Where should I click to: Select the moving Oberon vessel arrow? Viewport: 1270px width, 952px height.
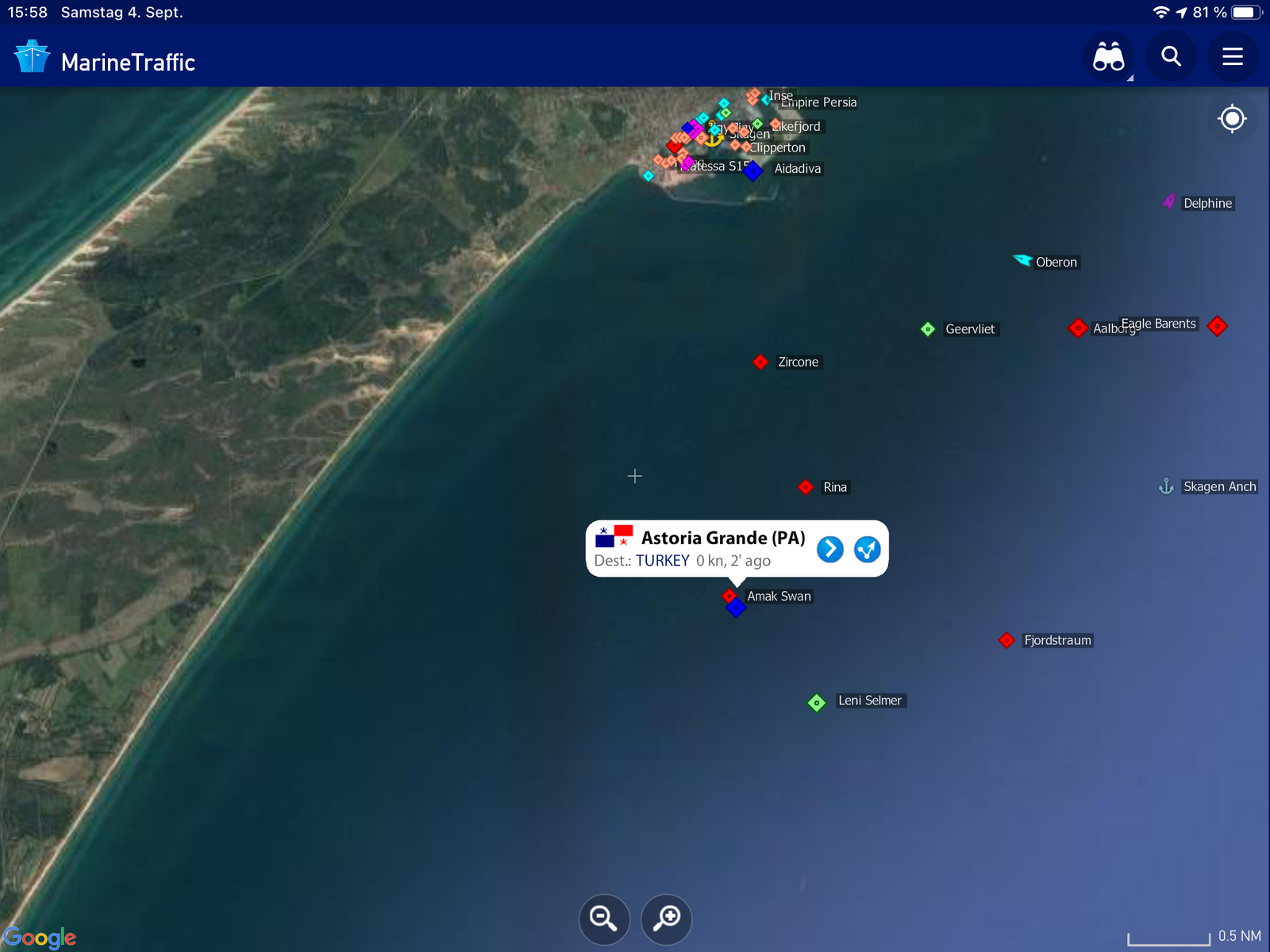pos(1022,259)
